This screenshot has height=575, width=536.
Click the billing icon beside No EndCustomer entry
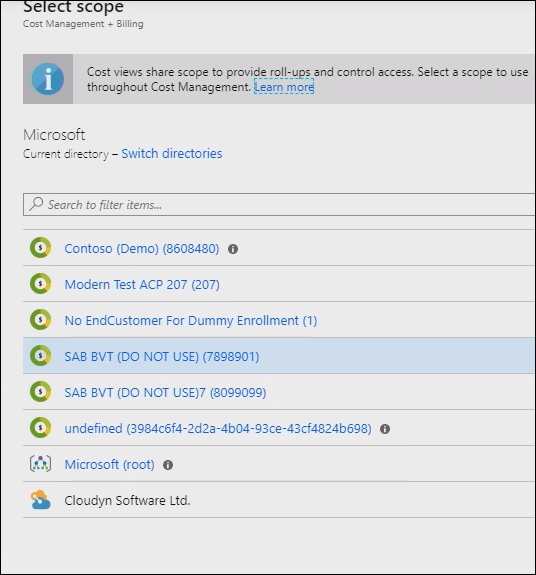(40, 320)
